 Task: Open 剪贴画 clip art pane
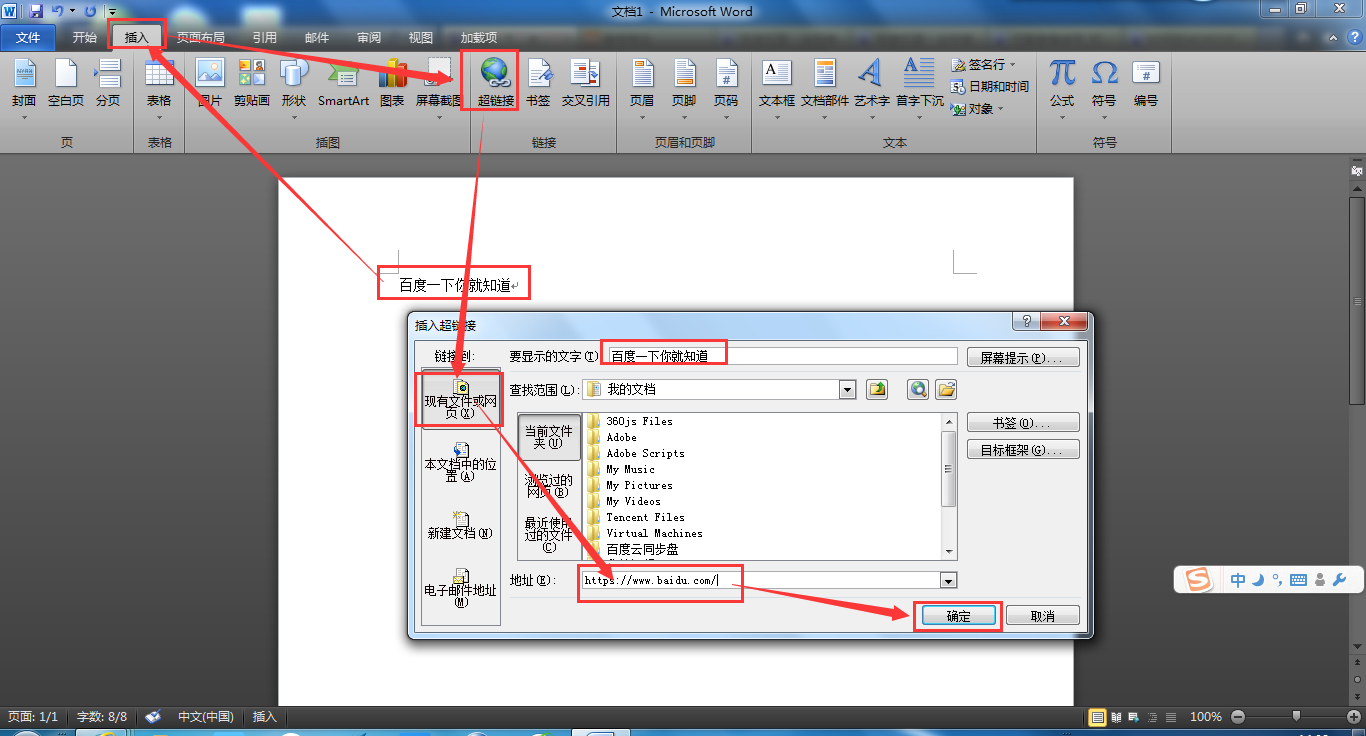[251, 81]
